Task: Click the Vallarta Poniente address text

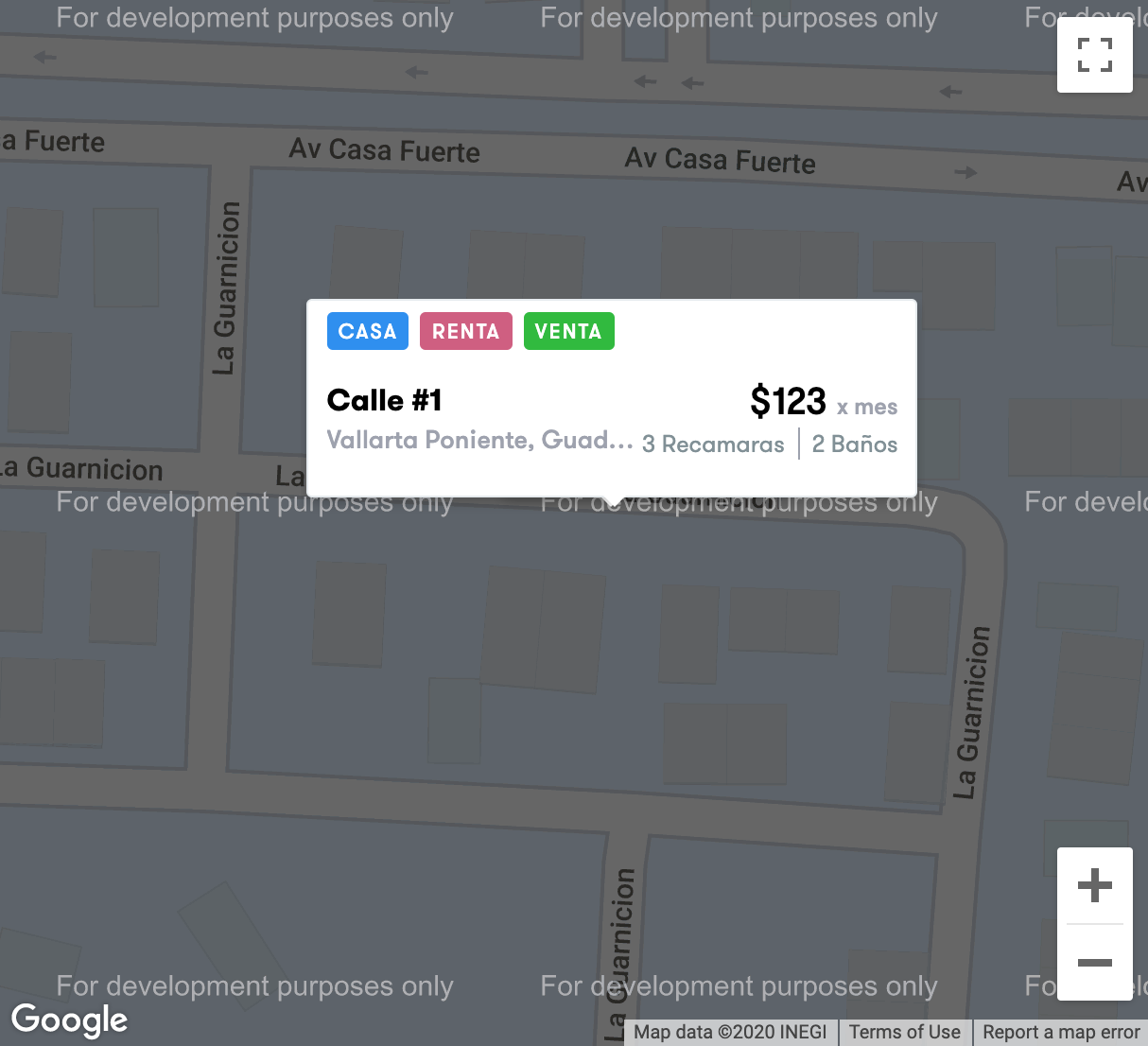Action: point(479,440)
